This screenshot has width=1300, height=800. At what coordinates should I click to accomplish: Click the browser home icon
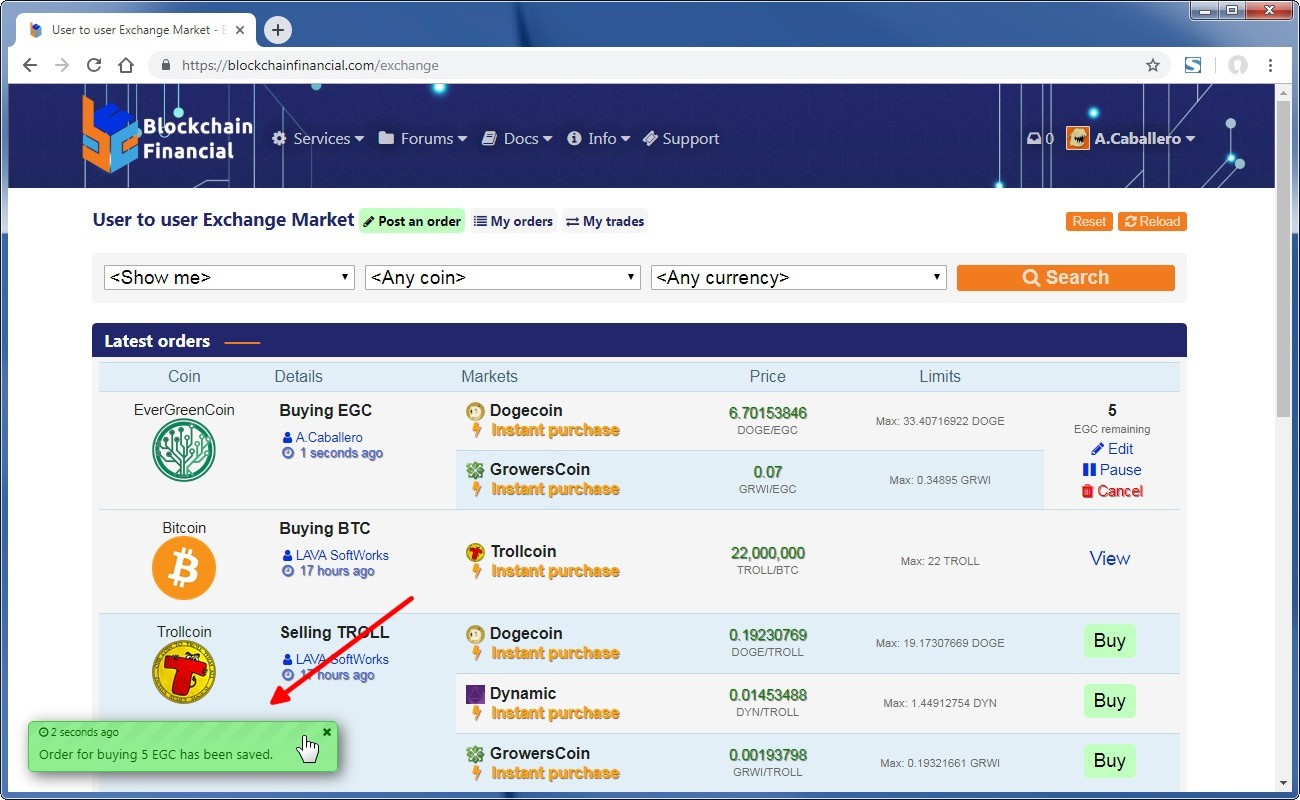(x=126, y=65)
